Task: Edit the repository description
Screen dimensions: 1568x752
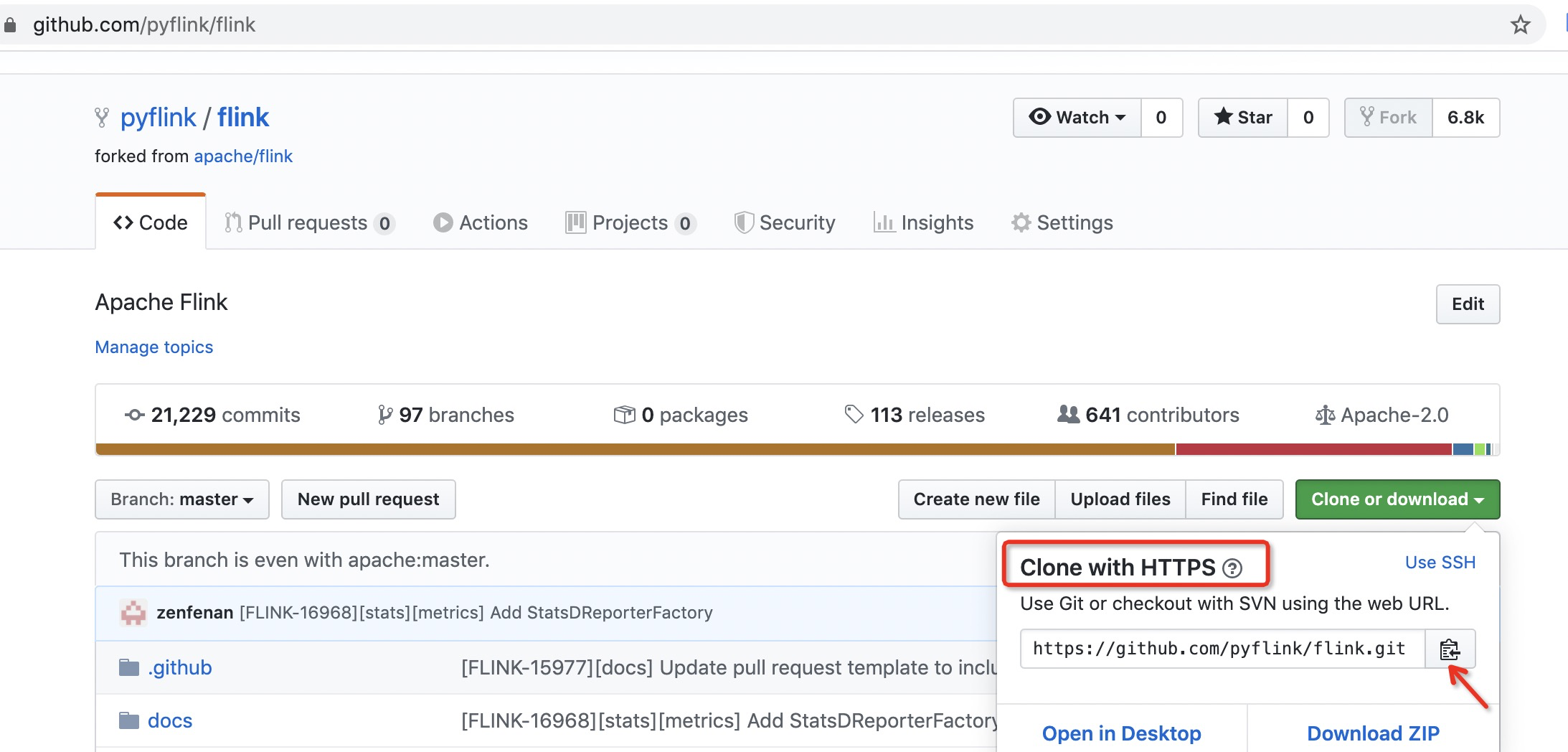Action: (x=1468, y=304)
